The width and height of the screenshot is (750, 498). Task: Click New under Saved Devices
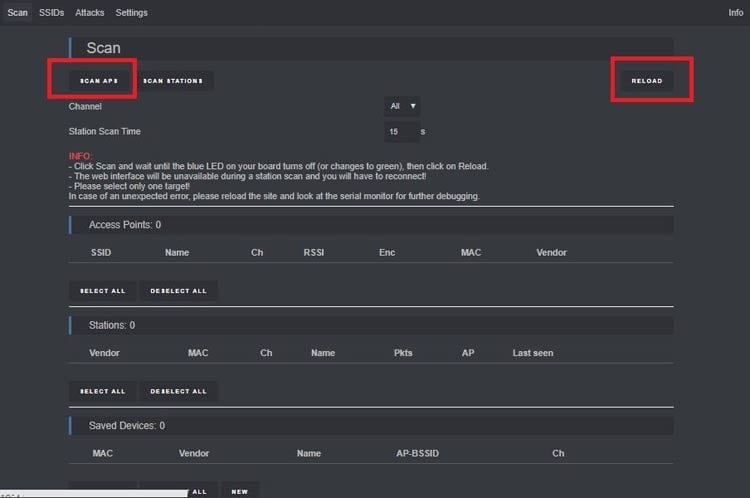(240, 491)
